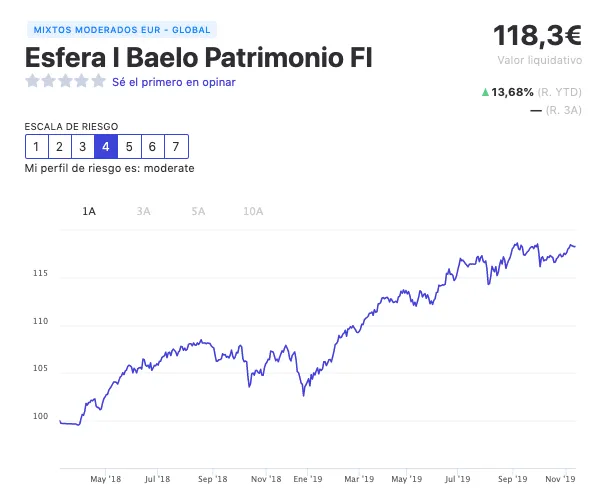This screenshot has height=504, width=614.
Task: Pick risk level 2 box
Action: tap(59, 147)
